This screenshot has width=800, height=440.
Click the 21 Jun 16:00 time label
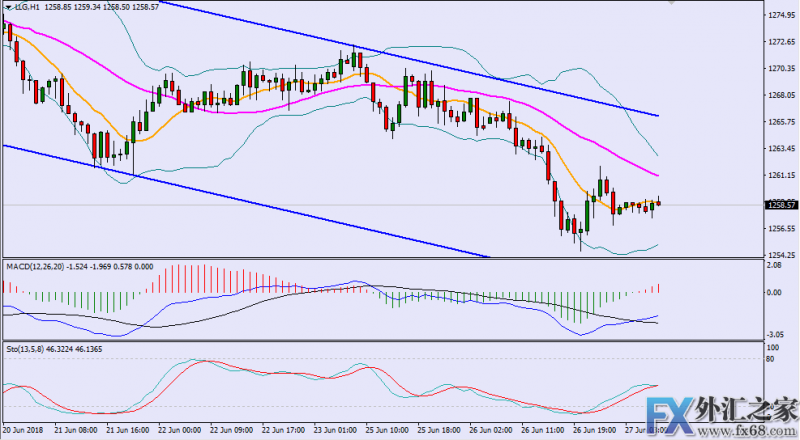click(x=125, y=428)
